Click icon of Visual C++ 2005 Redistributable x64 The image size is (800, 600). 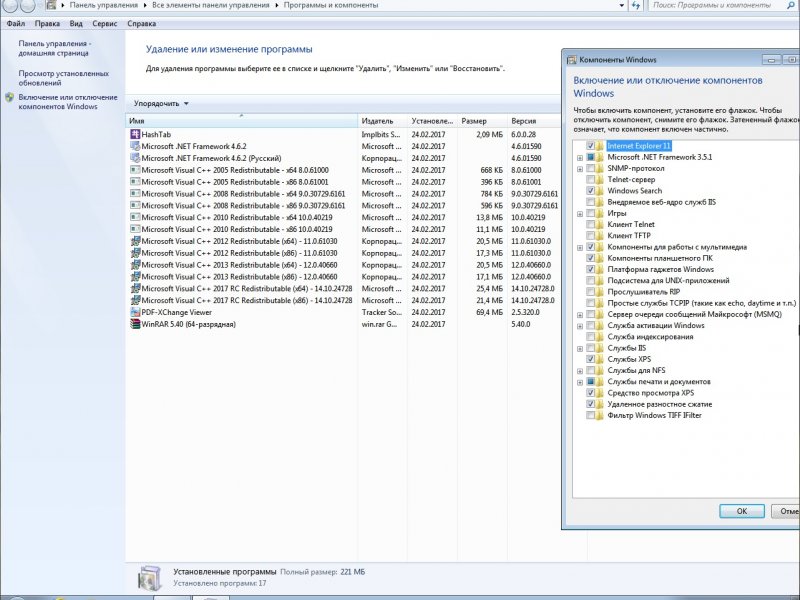pyautogui.click(x=135, y=170)
